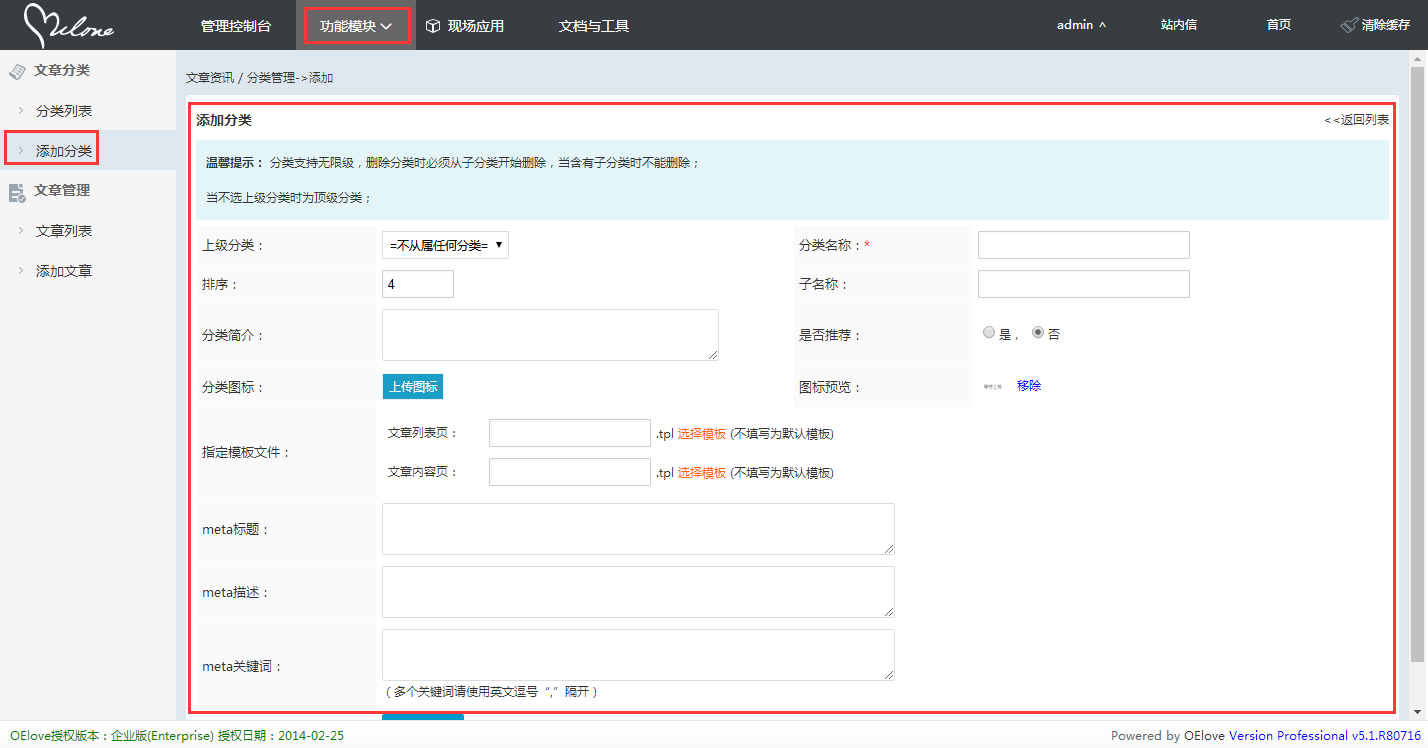This screenshot has height=748, width=1428.
Task: Open 分类列表 in the sidebar
Action: 64,111
